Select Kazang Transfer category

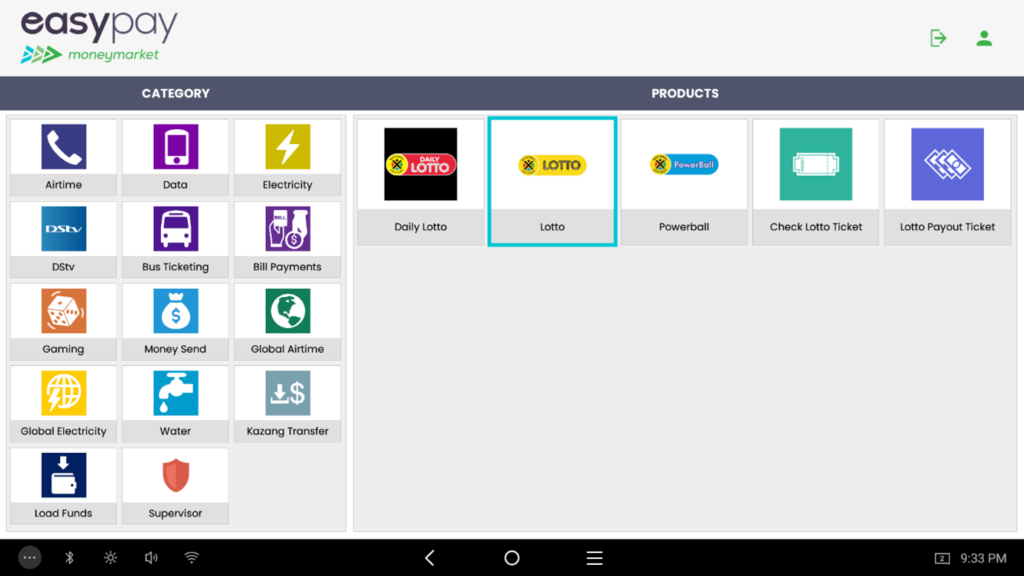point(287,404)
